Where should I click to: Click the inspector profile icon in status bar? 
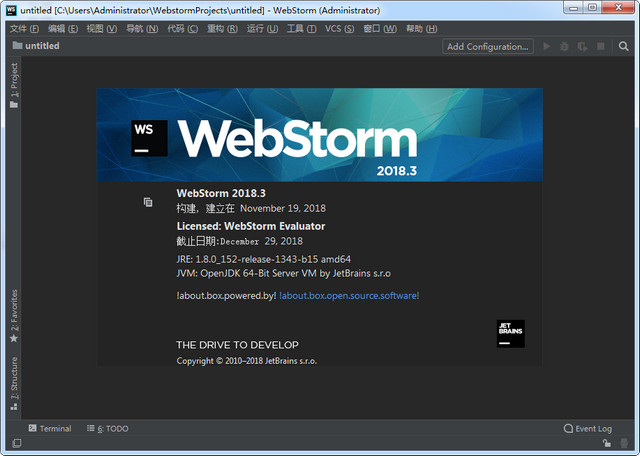click(x=624, y=443)
